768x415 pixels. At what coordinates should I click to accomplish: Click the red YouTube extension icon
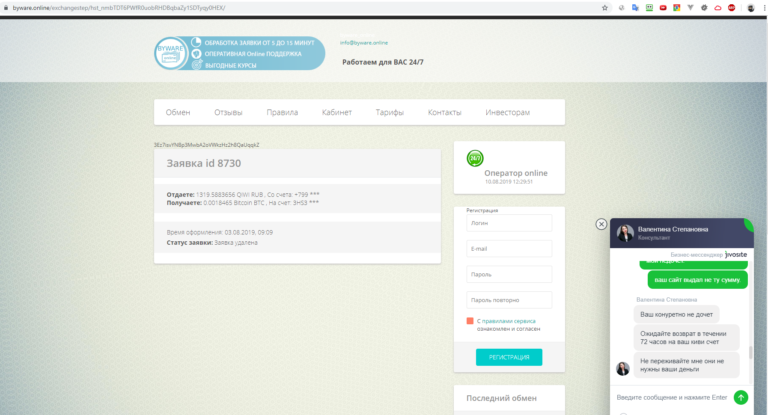[663, 8]
